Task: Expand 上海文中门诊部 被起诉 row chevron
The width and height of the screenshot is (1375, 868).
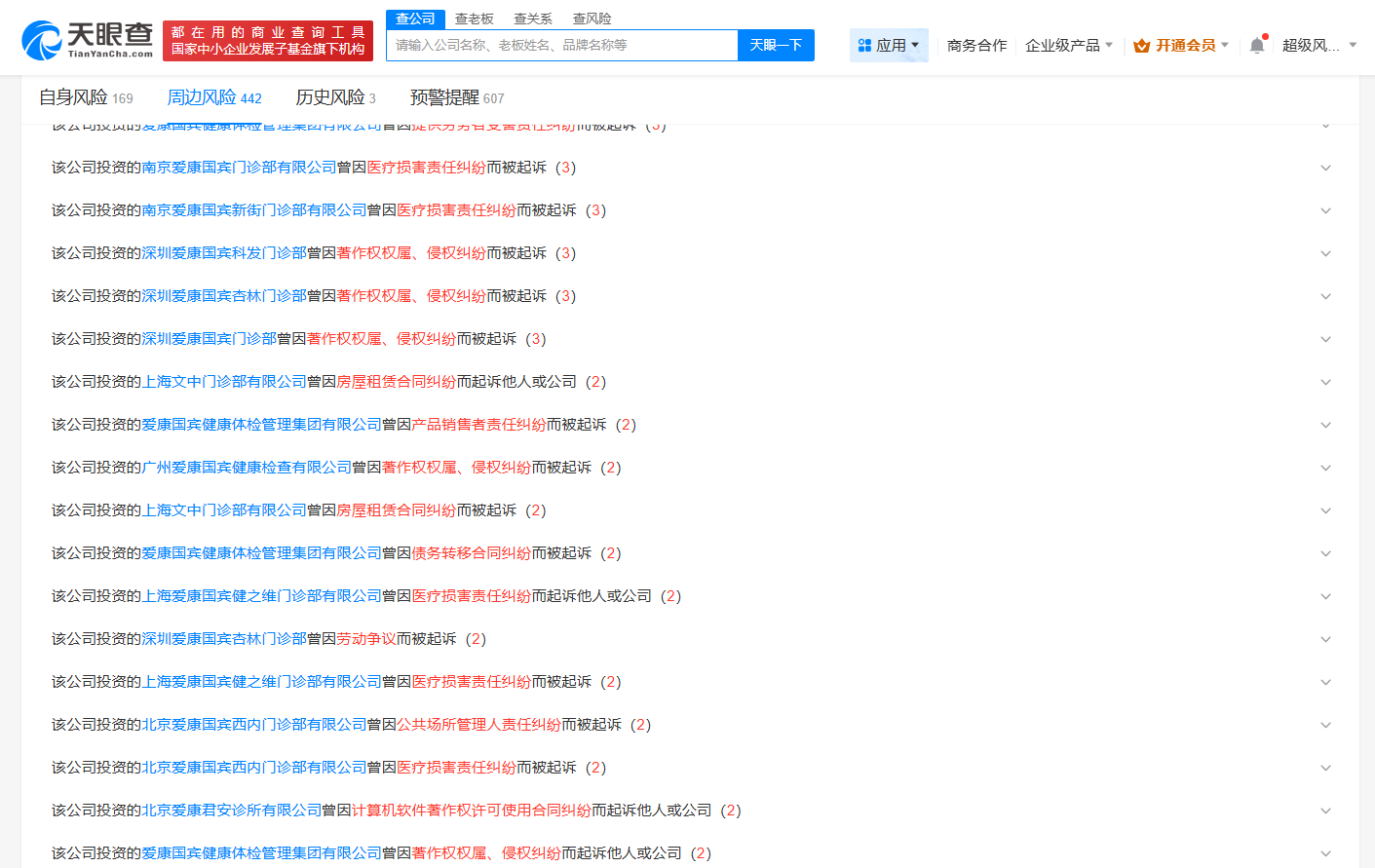Action: [x=1325, y=510]
